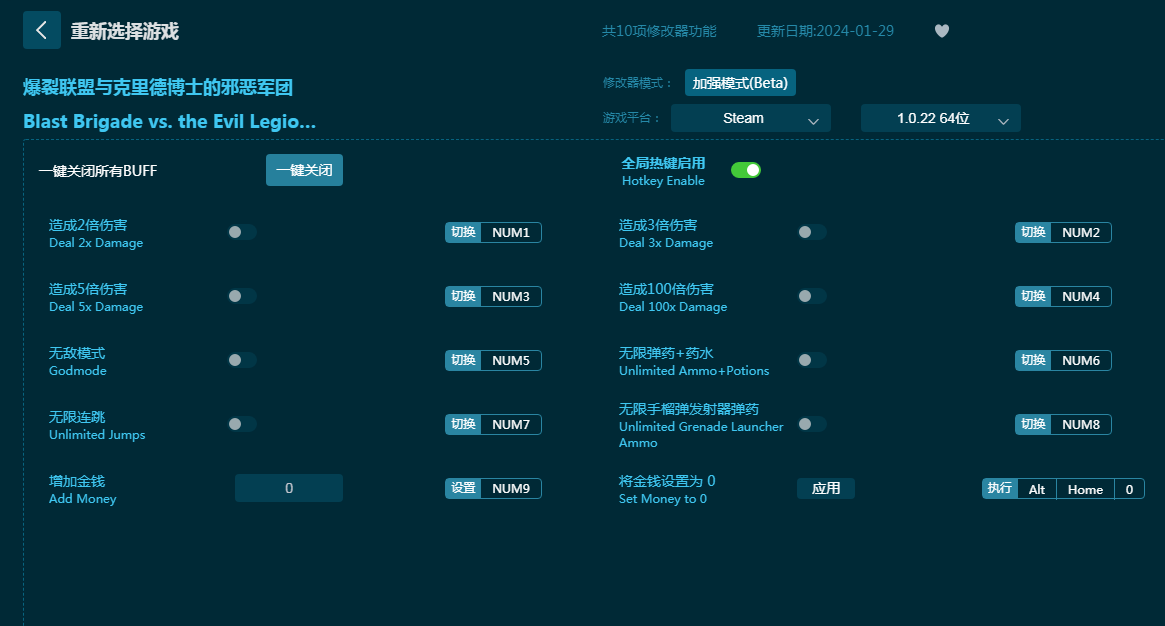
Task: Open the Steam platform dropdown
Action: tap(750, 118)
